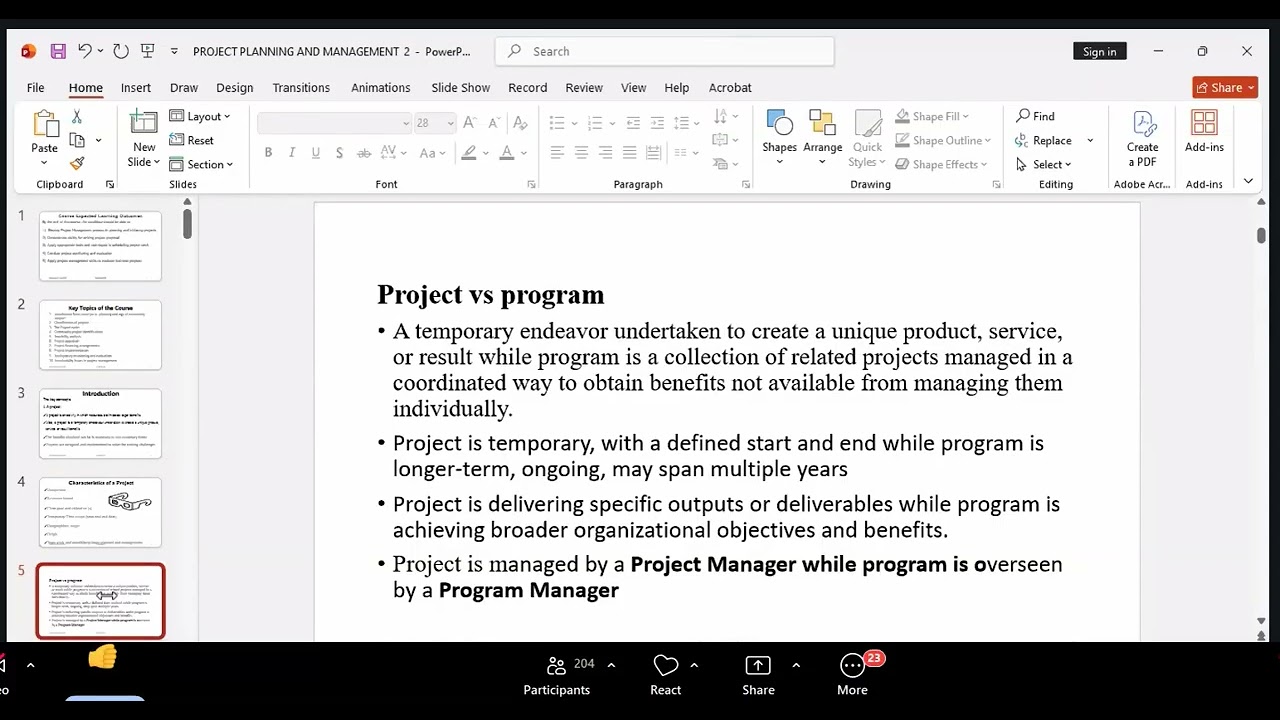Switch to the Design tab

pyautogui.click(x=235, y=88)
